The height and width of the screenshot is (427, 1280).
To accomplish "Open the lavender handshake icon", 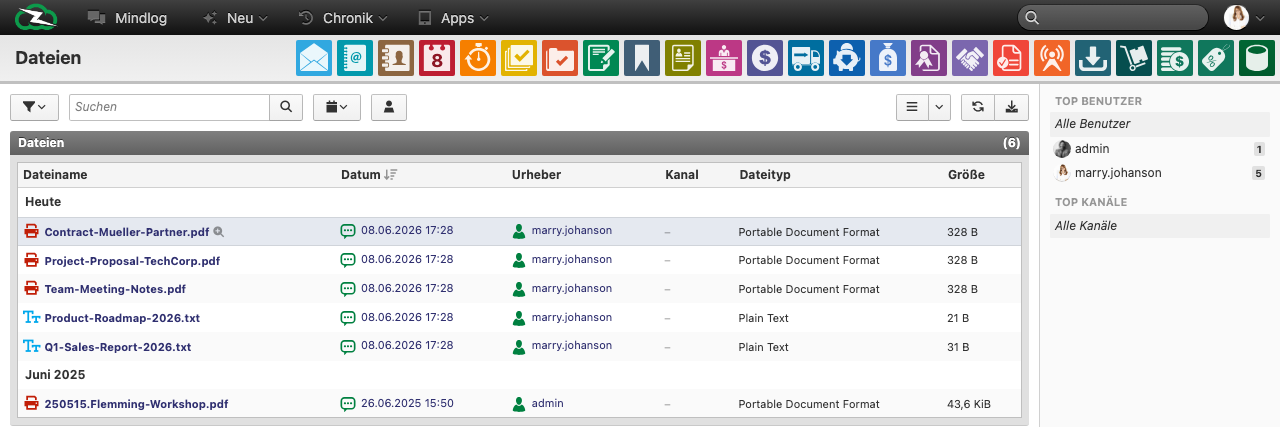I will (x=970, y=58).
